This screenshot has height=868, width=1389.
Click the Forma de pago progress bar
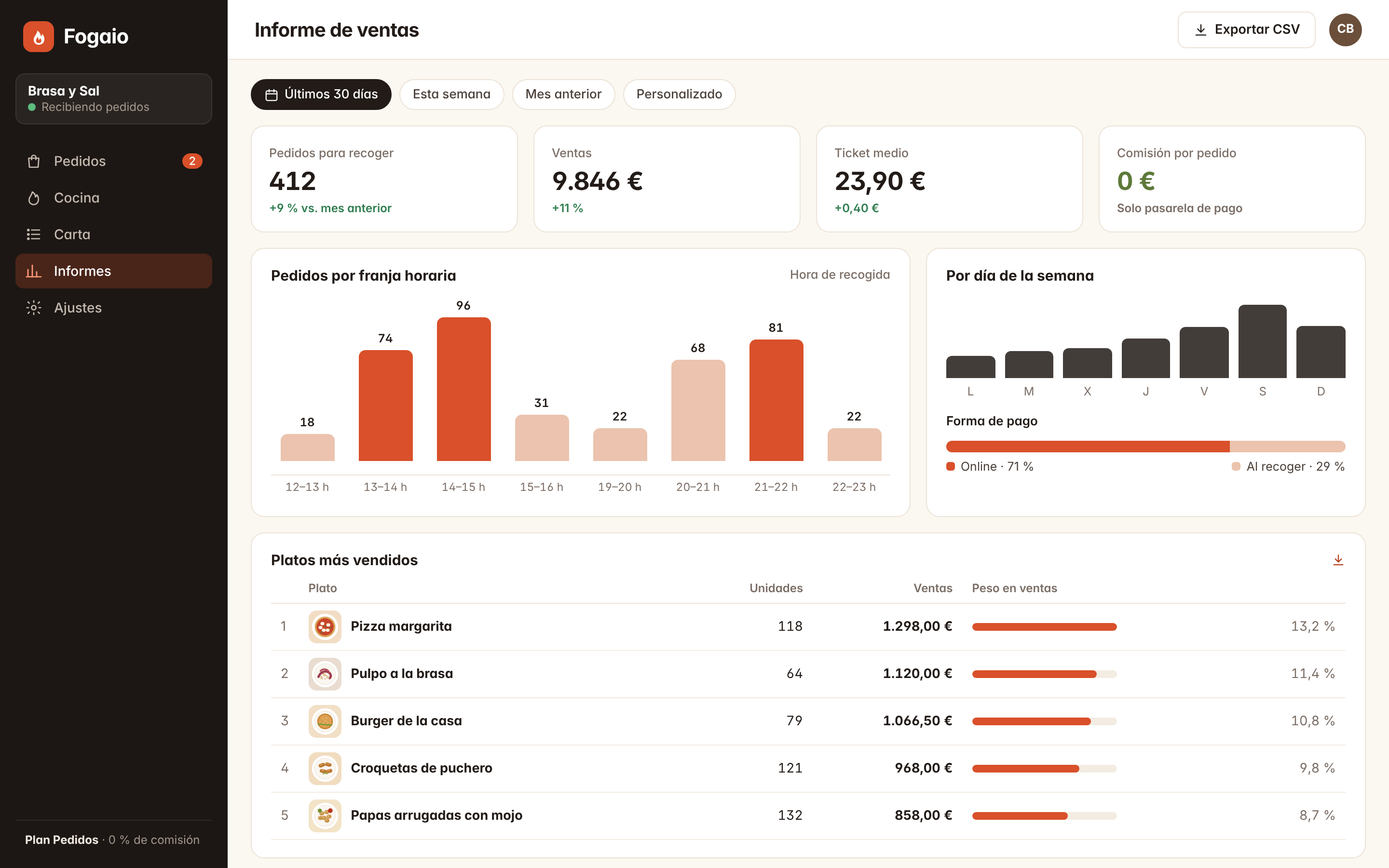1145,447
